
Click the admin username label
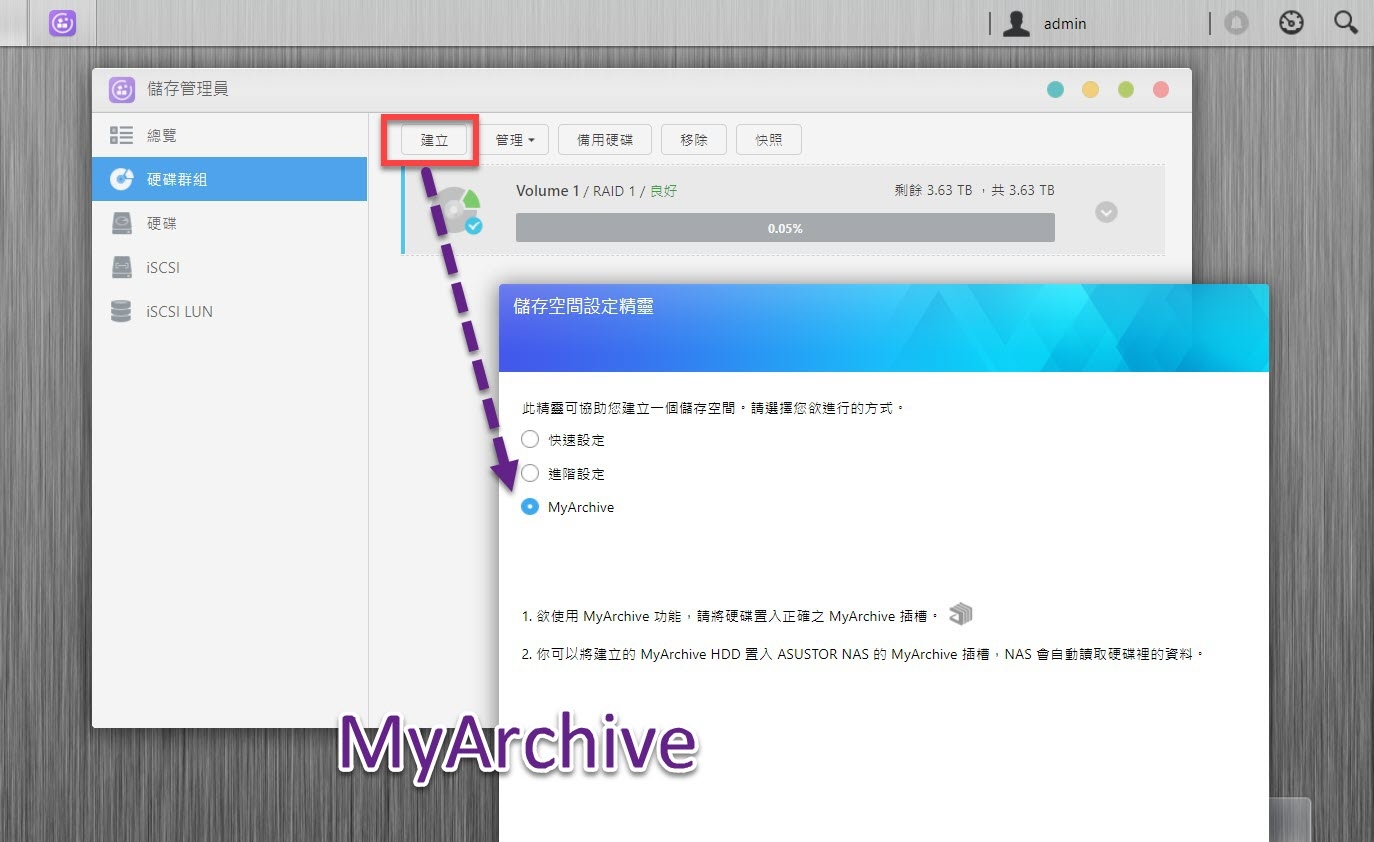coord(1065,24)
